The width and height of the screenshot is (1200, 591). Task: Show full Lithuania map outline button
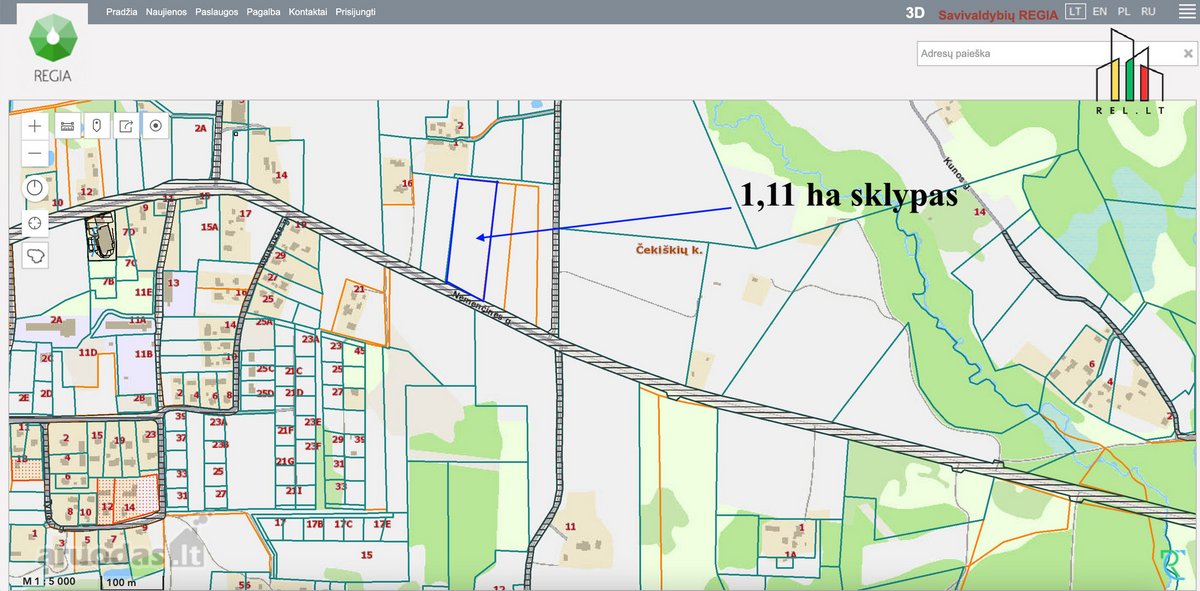[36, 256]
